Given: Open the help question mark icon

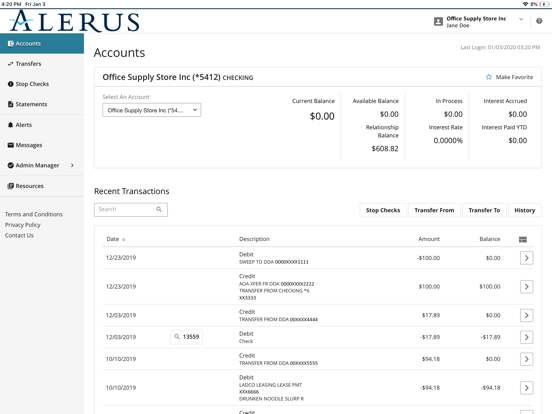Looking at the screenshot, I should (539, 21).
